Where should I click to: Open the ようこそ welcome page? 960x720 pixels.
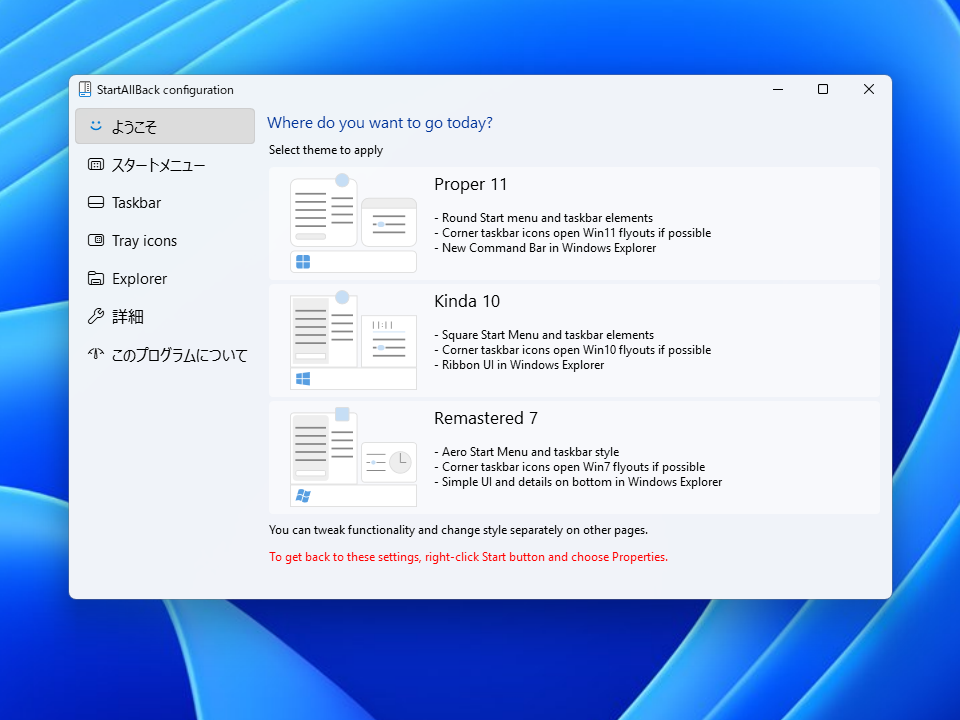165,126
